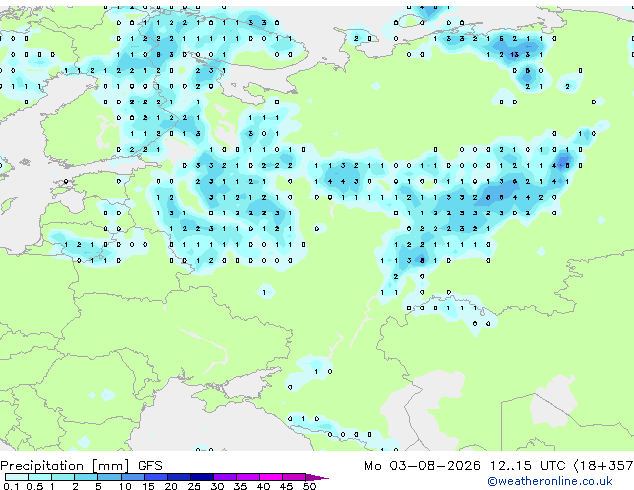This screenshot has height=490, width=634.
Task: Click the "GFS" model label
Action: point(150,466)
